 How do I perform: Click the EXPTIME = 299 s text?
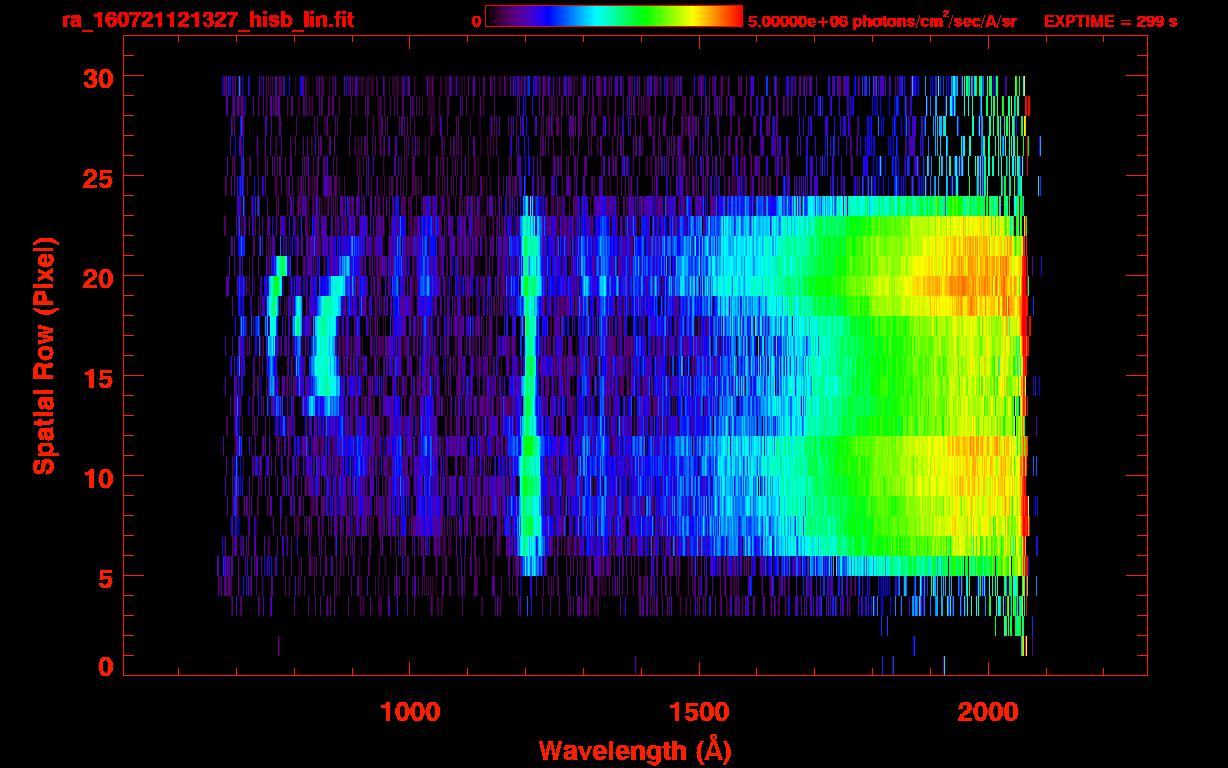pos(1110,21)
